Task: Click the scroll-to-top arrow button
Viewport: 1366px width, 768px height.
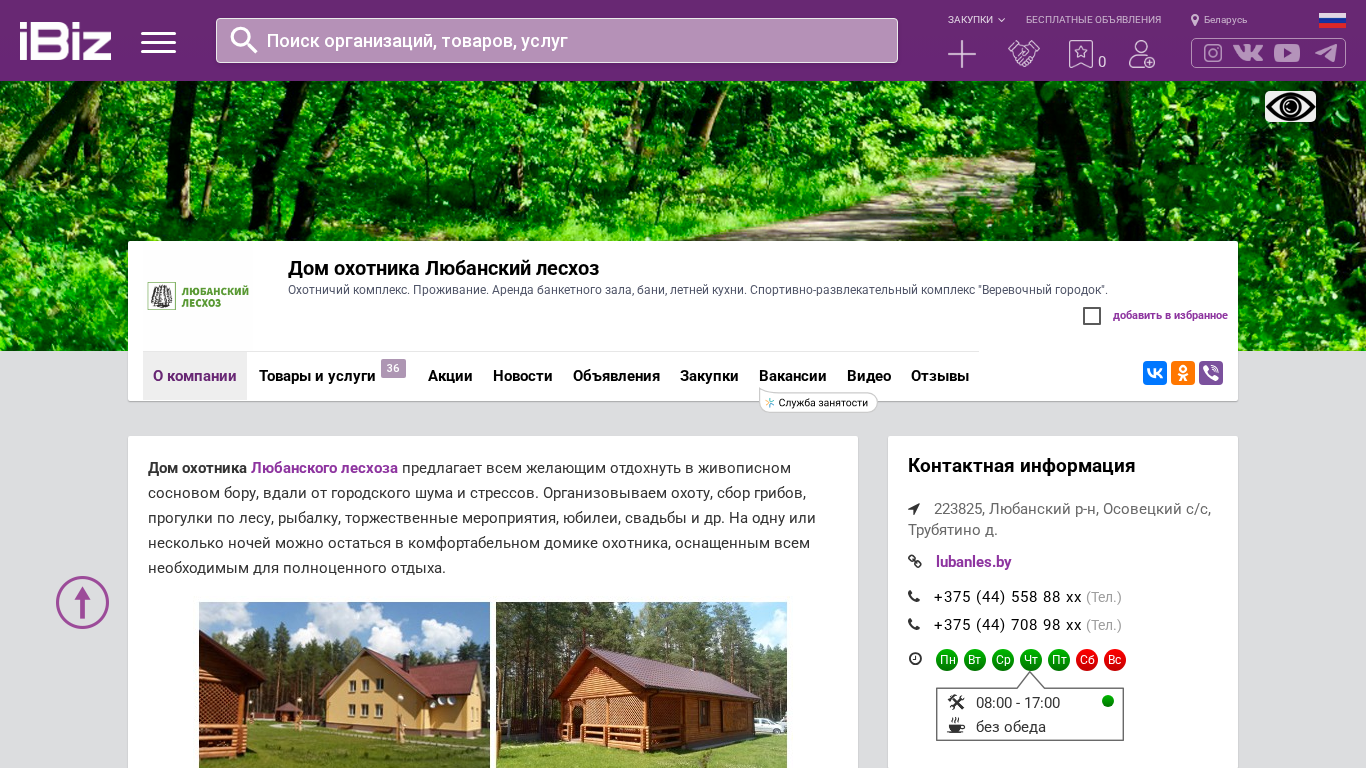Action: click(82, 602)
